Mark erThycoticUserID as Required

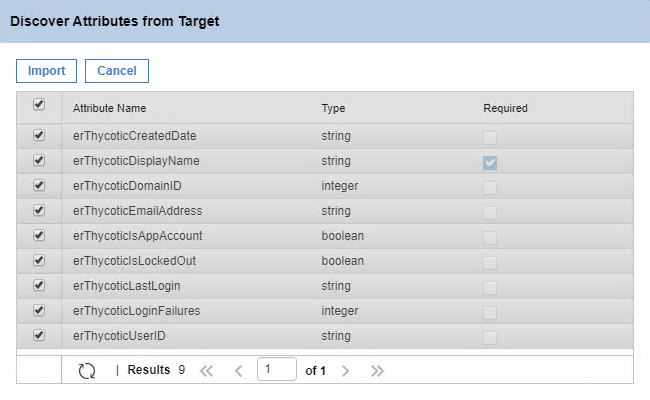490,337
